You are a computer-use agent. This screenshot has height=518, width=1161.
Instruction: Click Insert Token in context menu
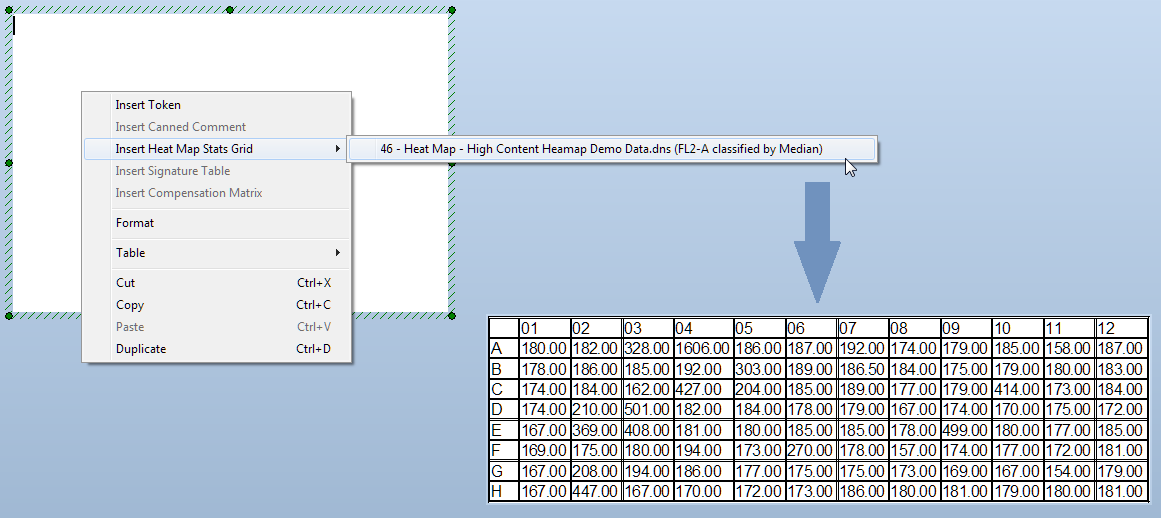(148, 105)
